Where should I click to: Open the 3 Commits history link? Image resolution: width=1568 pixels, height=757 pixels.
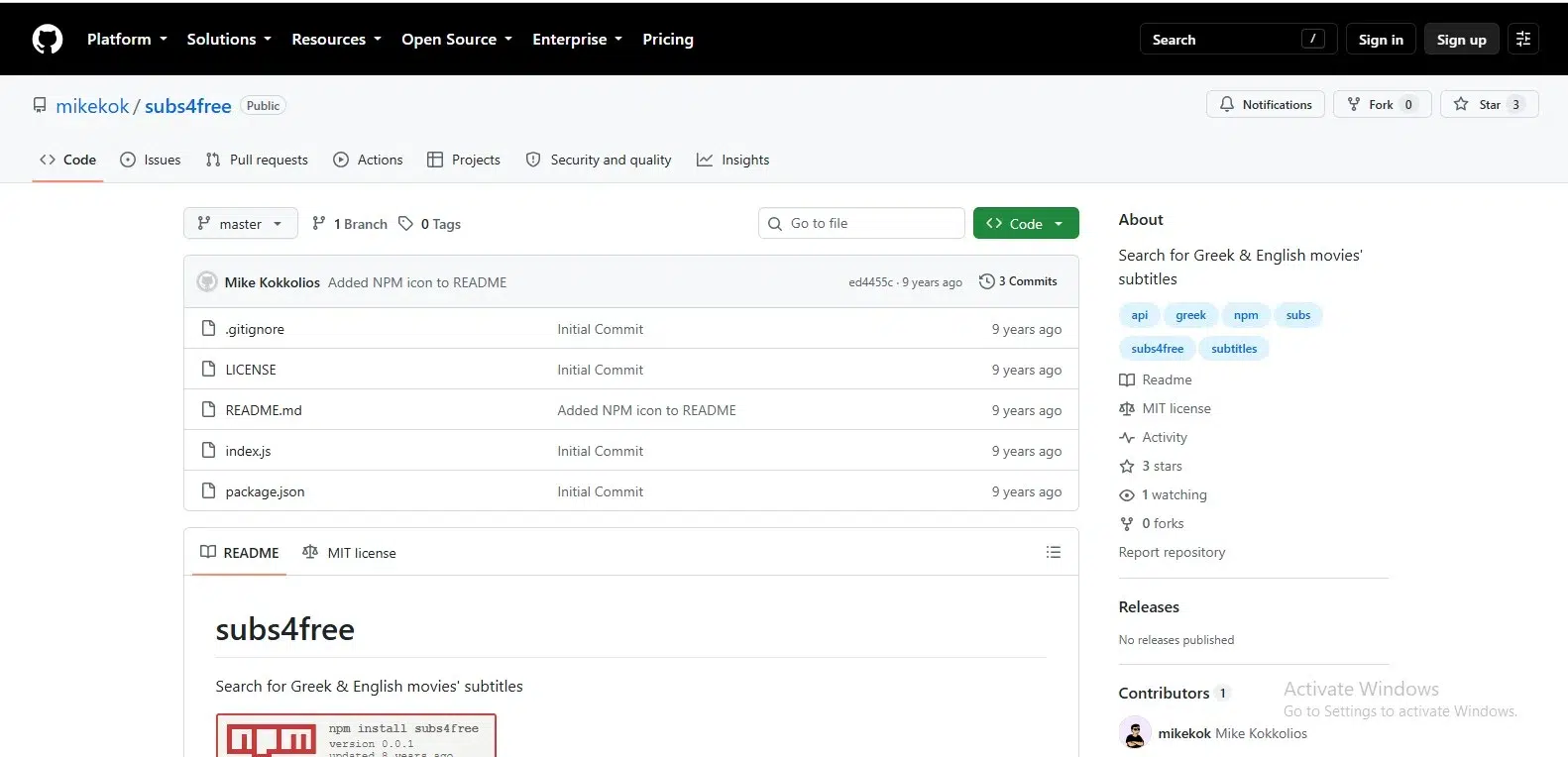pyautogui.click(x=1018, y=281)
